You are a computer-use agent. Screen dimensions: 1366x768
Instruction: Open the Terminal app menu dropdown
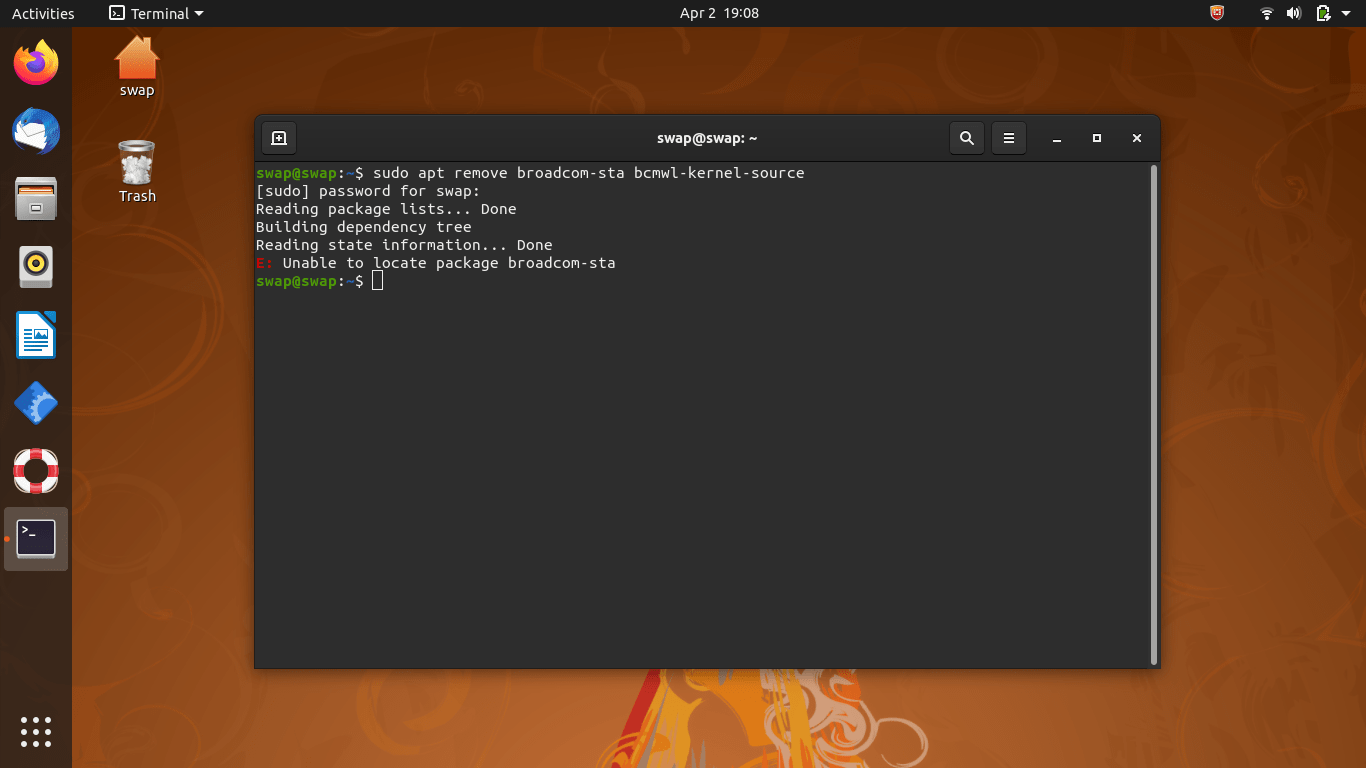pyautogui.click(x=156, y=13)
